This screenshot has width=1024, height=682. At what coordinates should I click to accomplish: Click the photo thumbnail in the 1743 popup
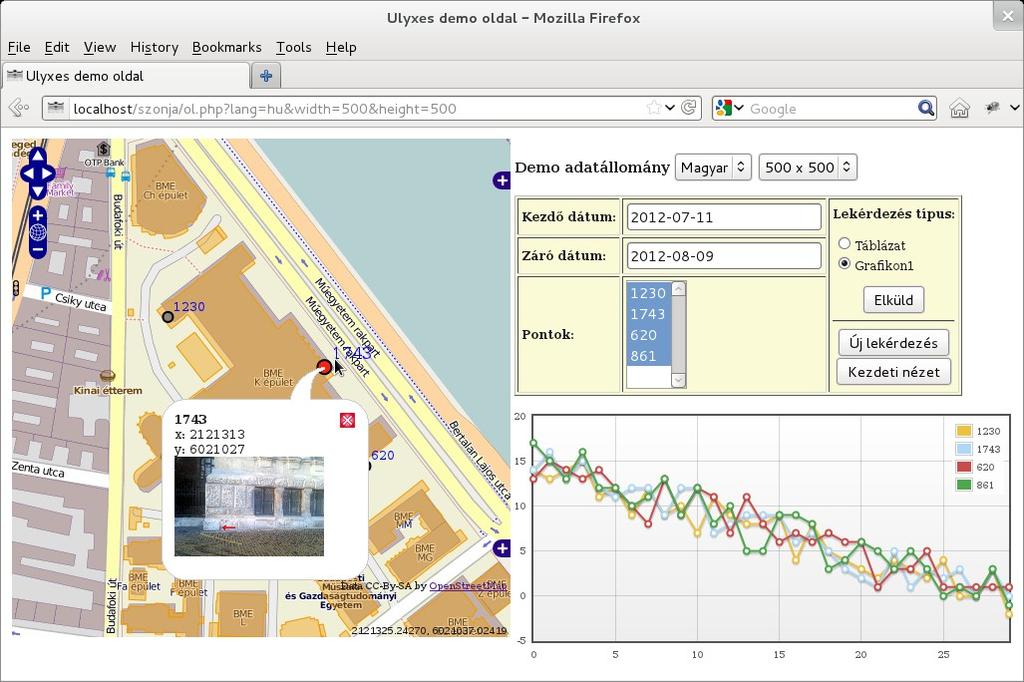(x=249, y=506)
